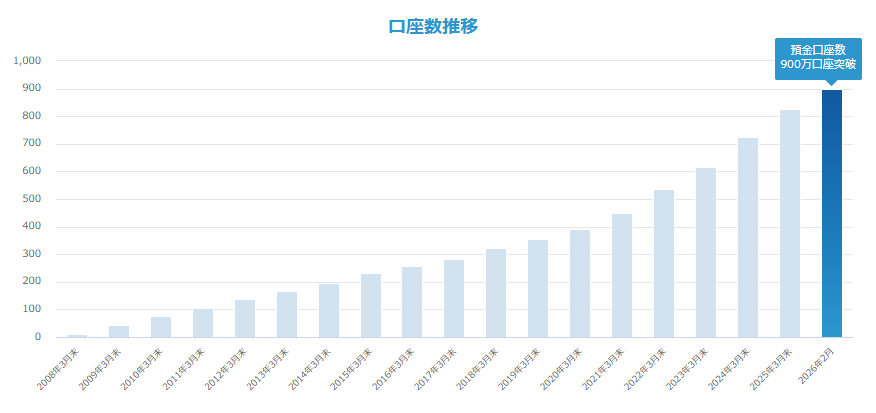Click the 2018年3月末 axis label
This screenshot has height=413, width=876.
pos(478,369)
